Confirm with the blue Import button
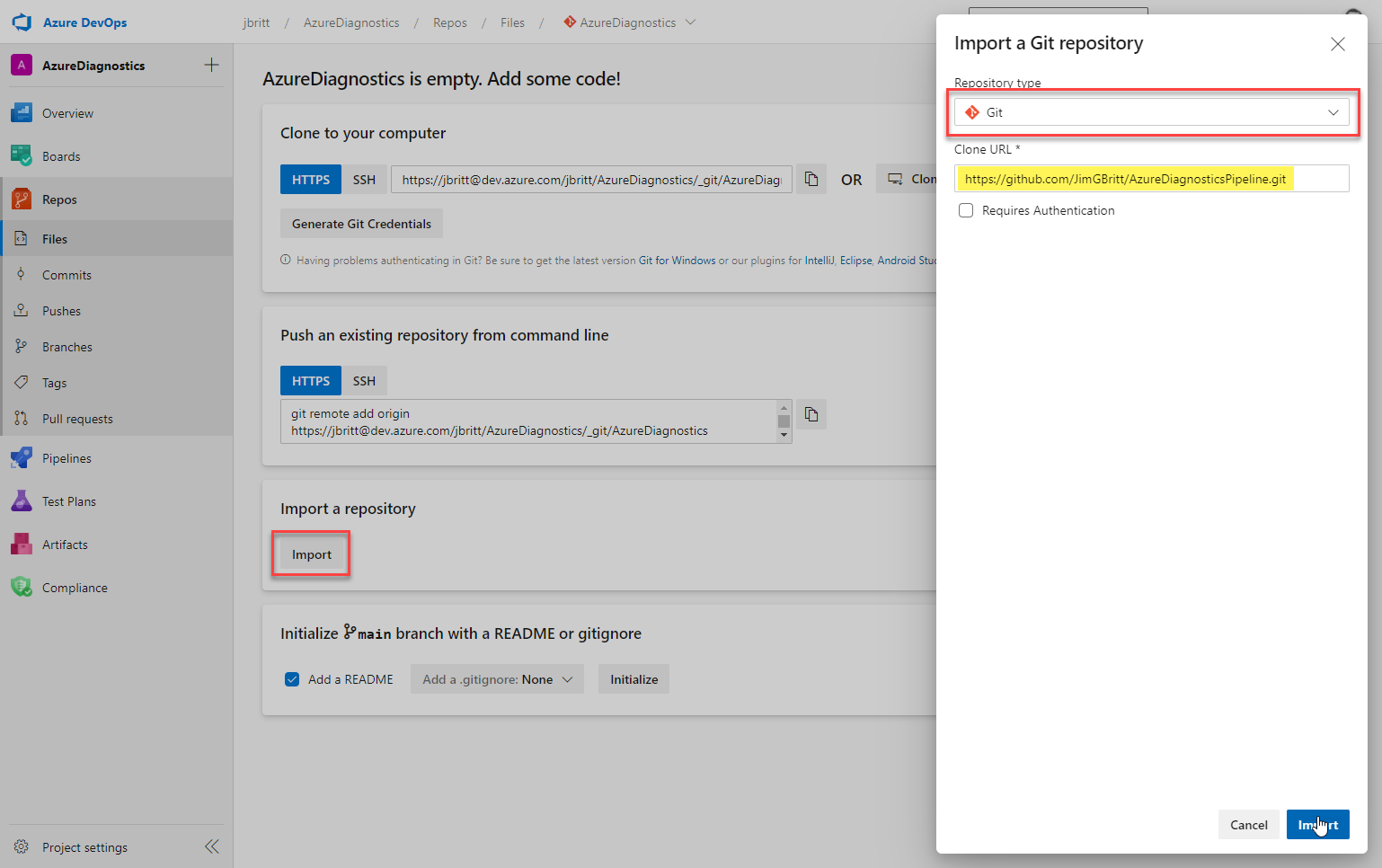 point(1318,825)
